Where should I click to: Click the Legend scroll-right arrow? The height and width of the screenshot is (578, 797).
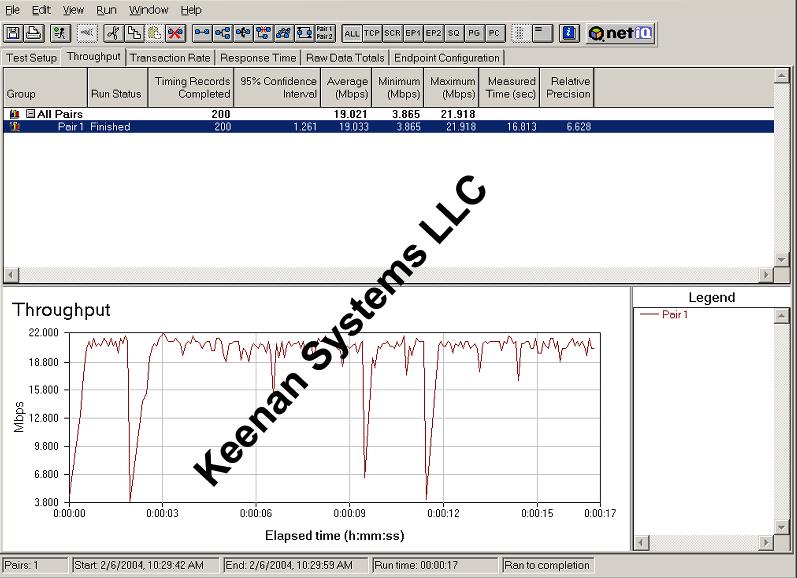[766, 542]
